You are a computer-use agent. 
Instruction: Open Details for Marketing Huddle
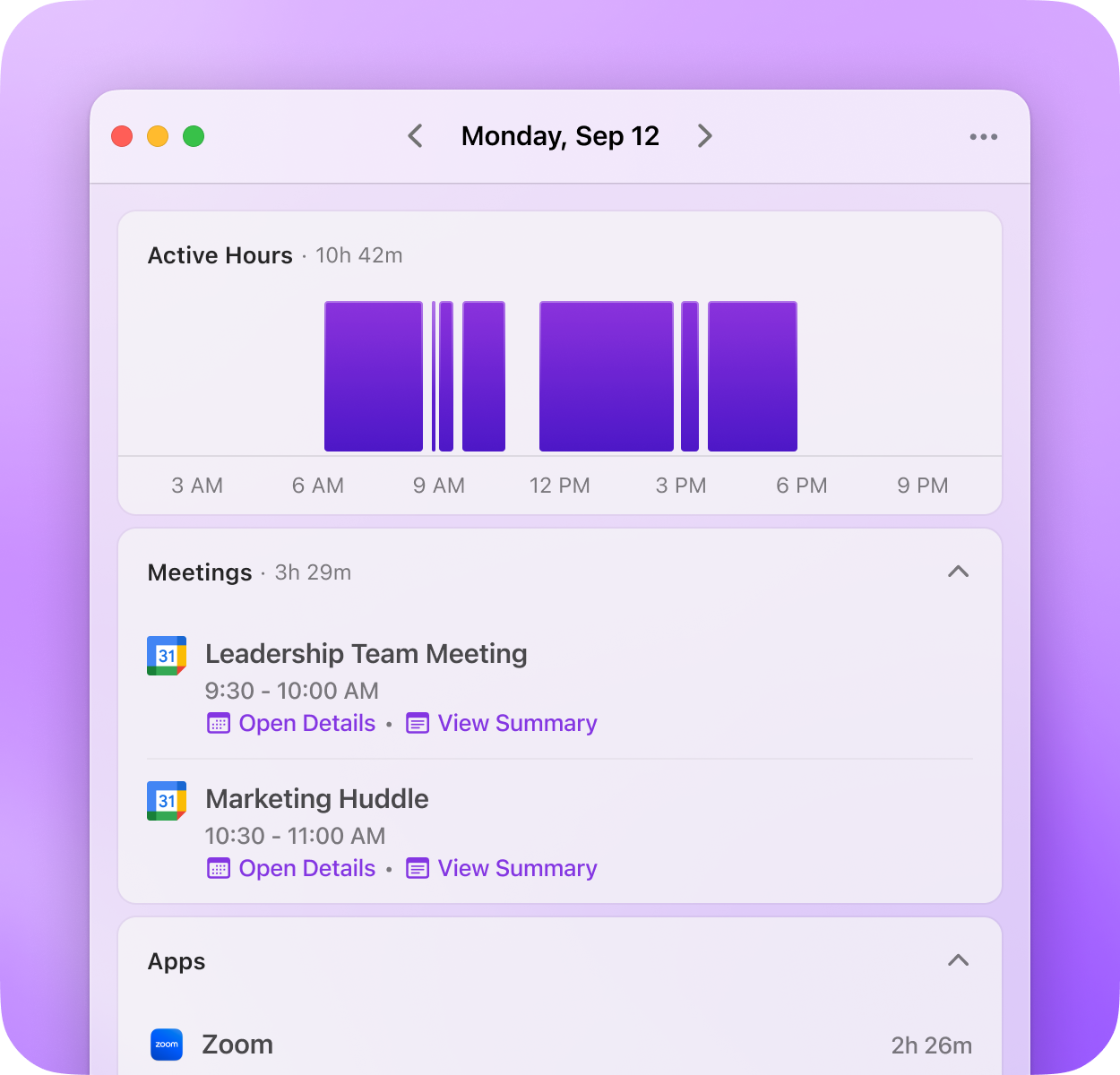[307, 869]
